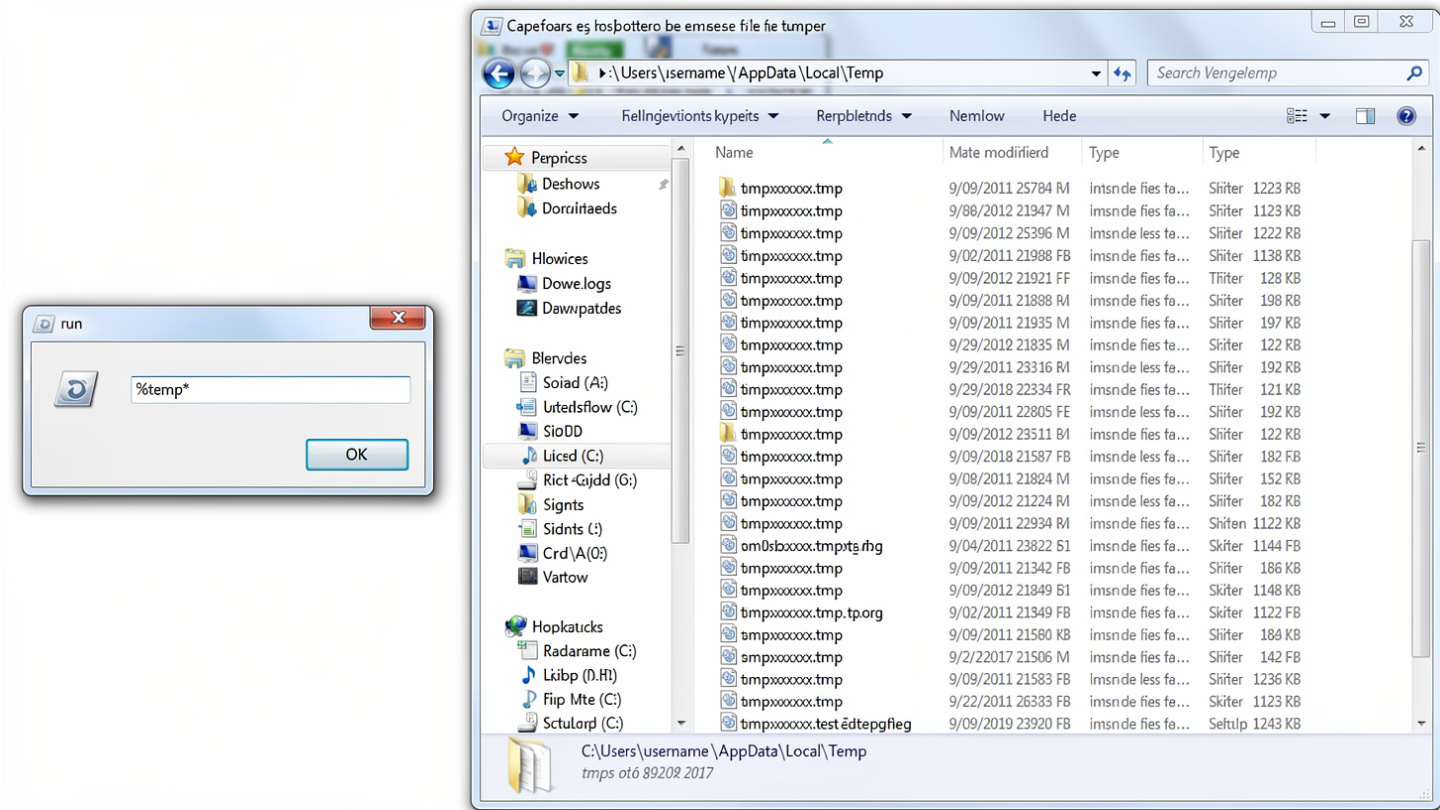Open the change view dropdown arrow

pyautogui.click(x=1325, y=116)
